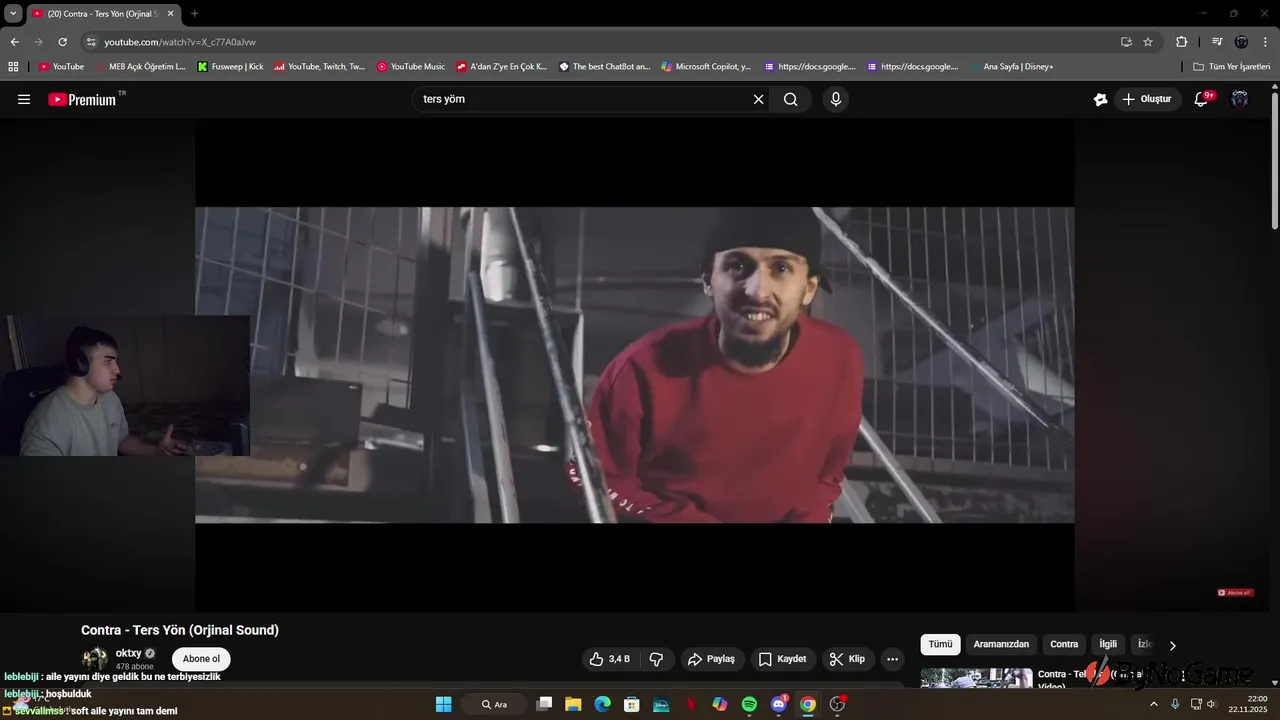This screenshot has width=1280, height=720.
Task: Go back in browser history
Action: pos(14,42)
